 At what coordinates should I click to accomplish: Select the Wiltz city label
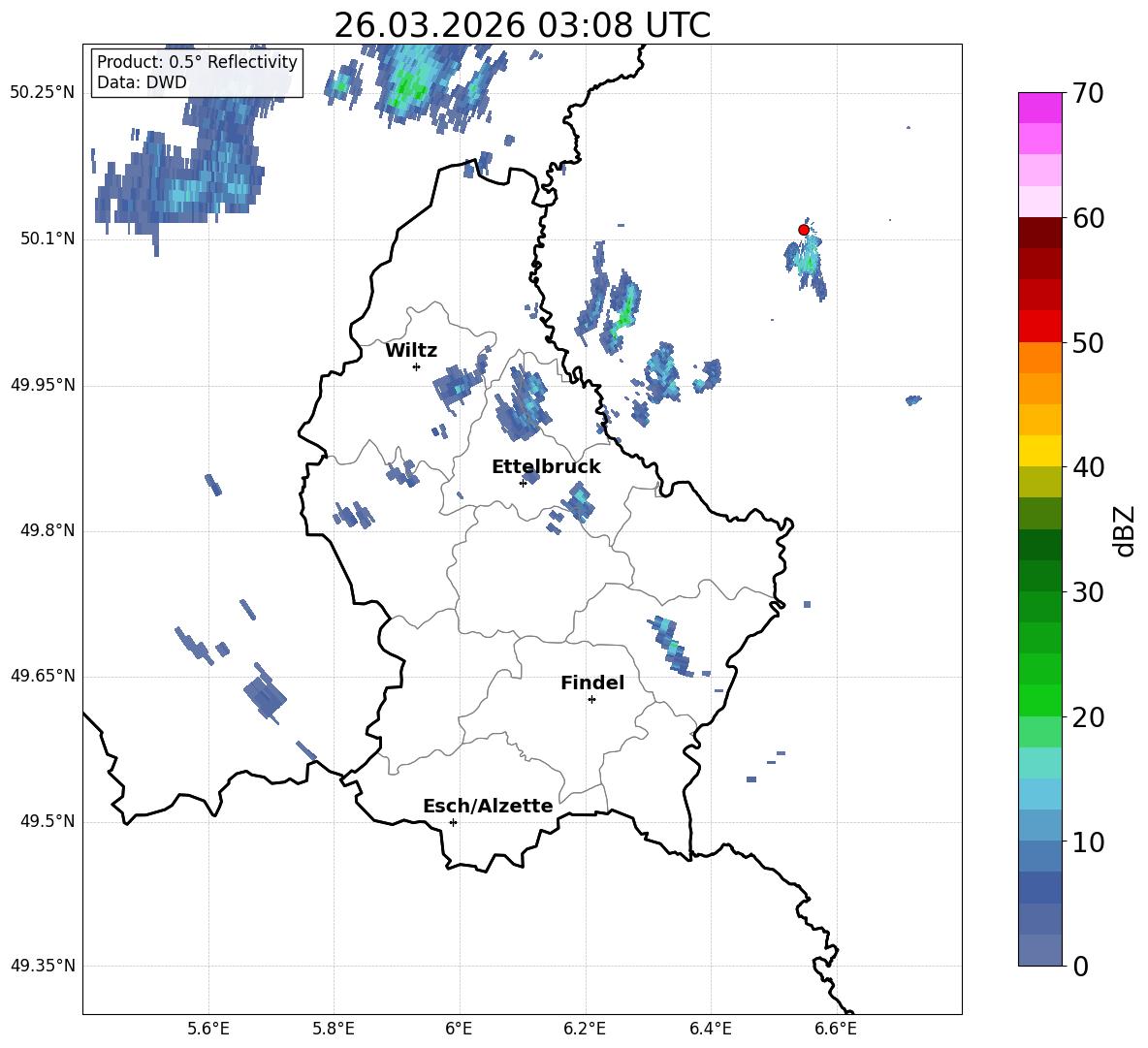411,351
